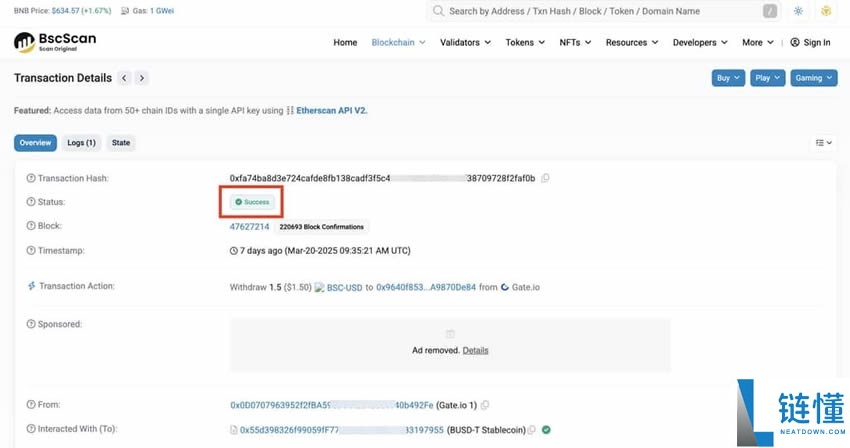Go to previous transaction arrow
Screen dimensions: 850x448
[124, 78]
